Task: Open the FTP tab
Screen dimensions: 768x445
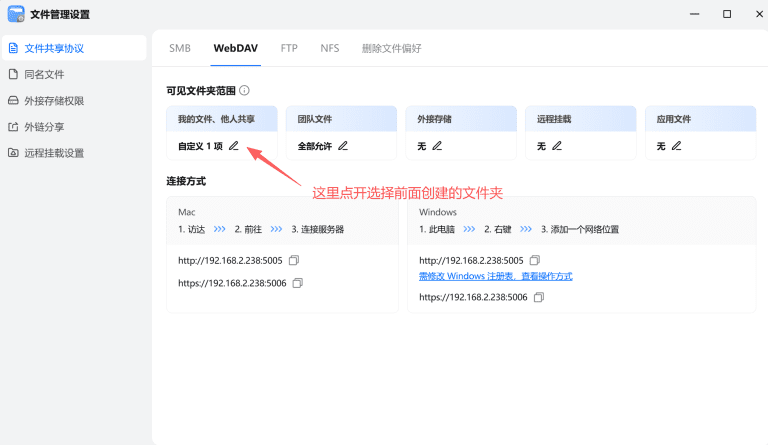Action: pyautogui.click(x=289, y=48)
